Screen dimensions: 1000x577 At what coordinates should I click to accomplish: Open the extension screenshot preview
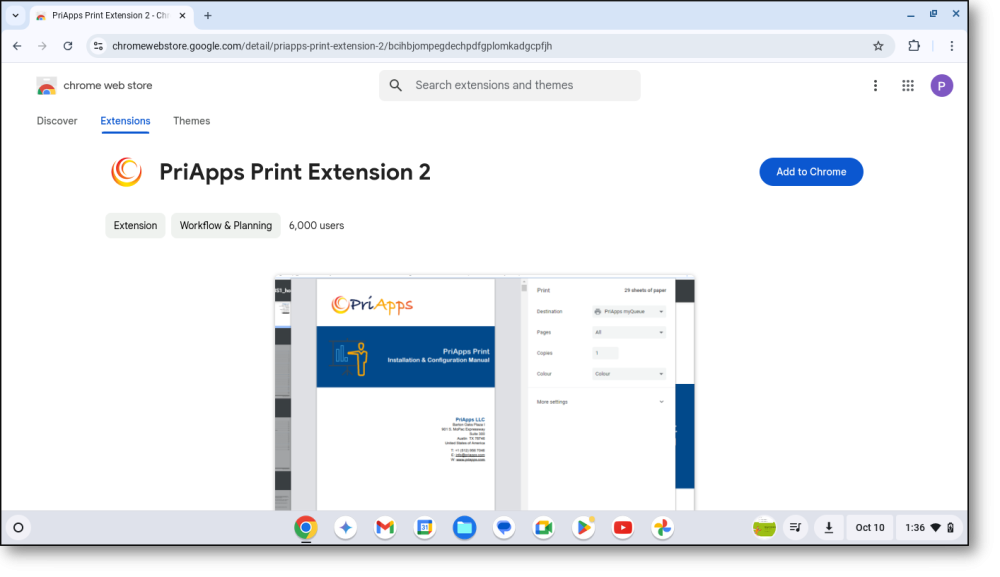pos(484,392)
